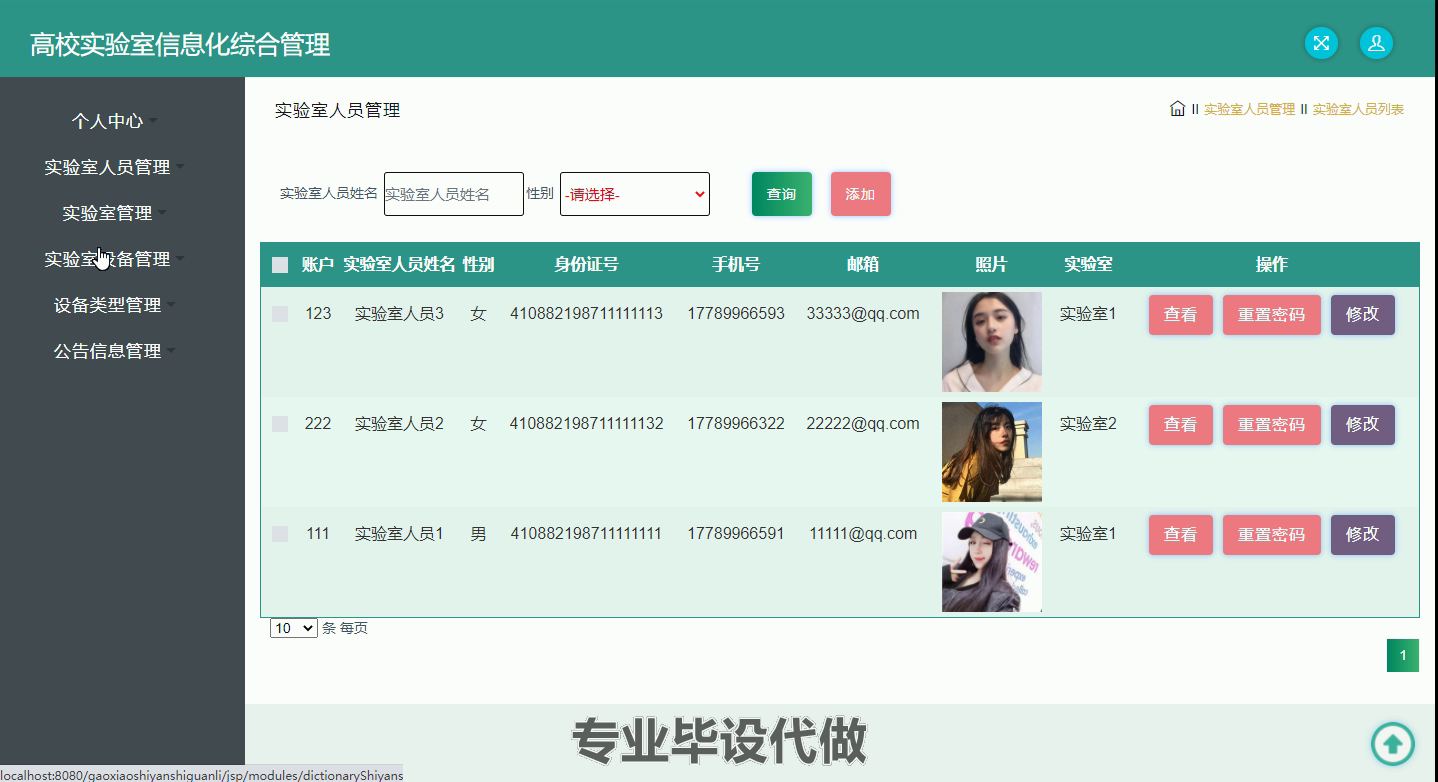Click 修改 for 实验室人员3
This screenshot has height=782, width=1438.
(1362, 314)
